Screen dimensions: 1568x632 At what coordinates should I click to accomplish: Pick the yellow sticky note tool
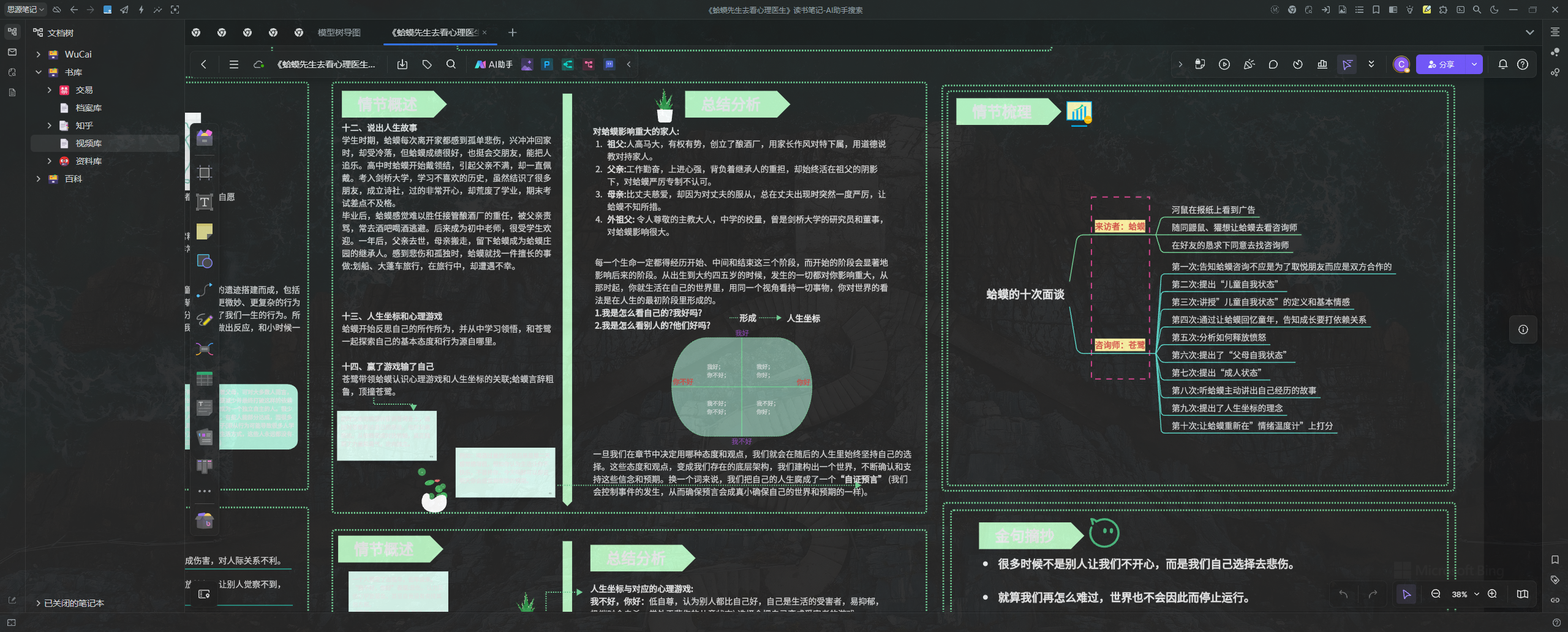(205, 231)
